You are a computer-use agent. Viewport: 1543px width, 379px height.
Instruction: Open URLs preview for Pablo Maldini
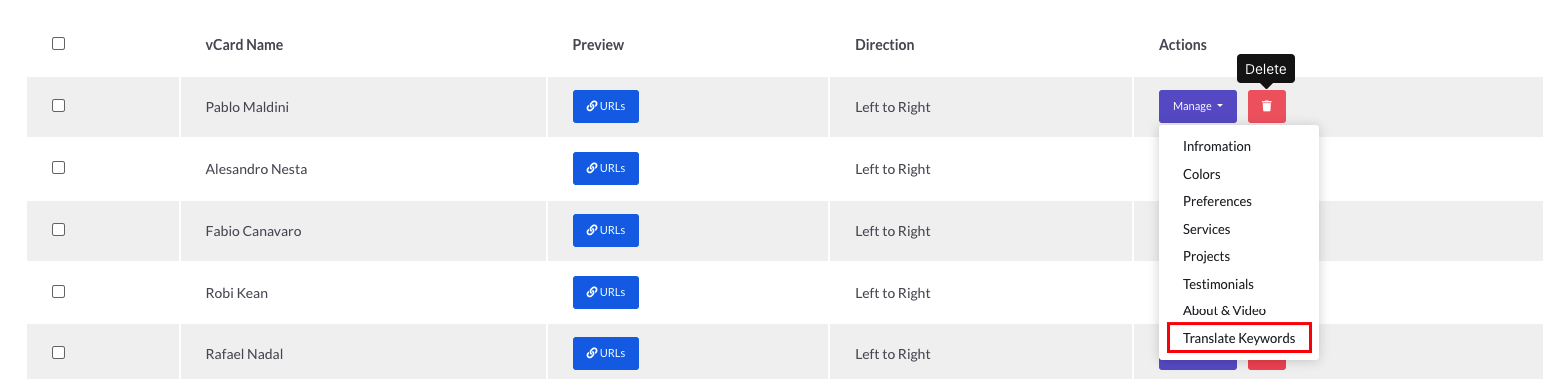pyautogui.click(x=605, y=106)
